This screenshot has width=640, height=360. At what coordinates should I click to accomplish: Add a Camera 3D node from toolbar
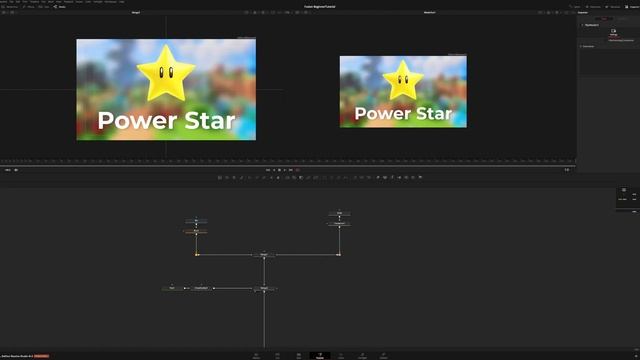[406, 178]
